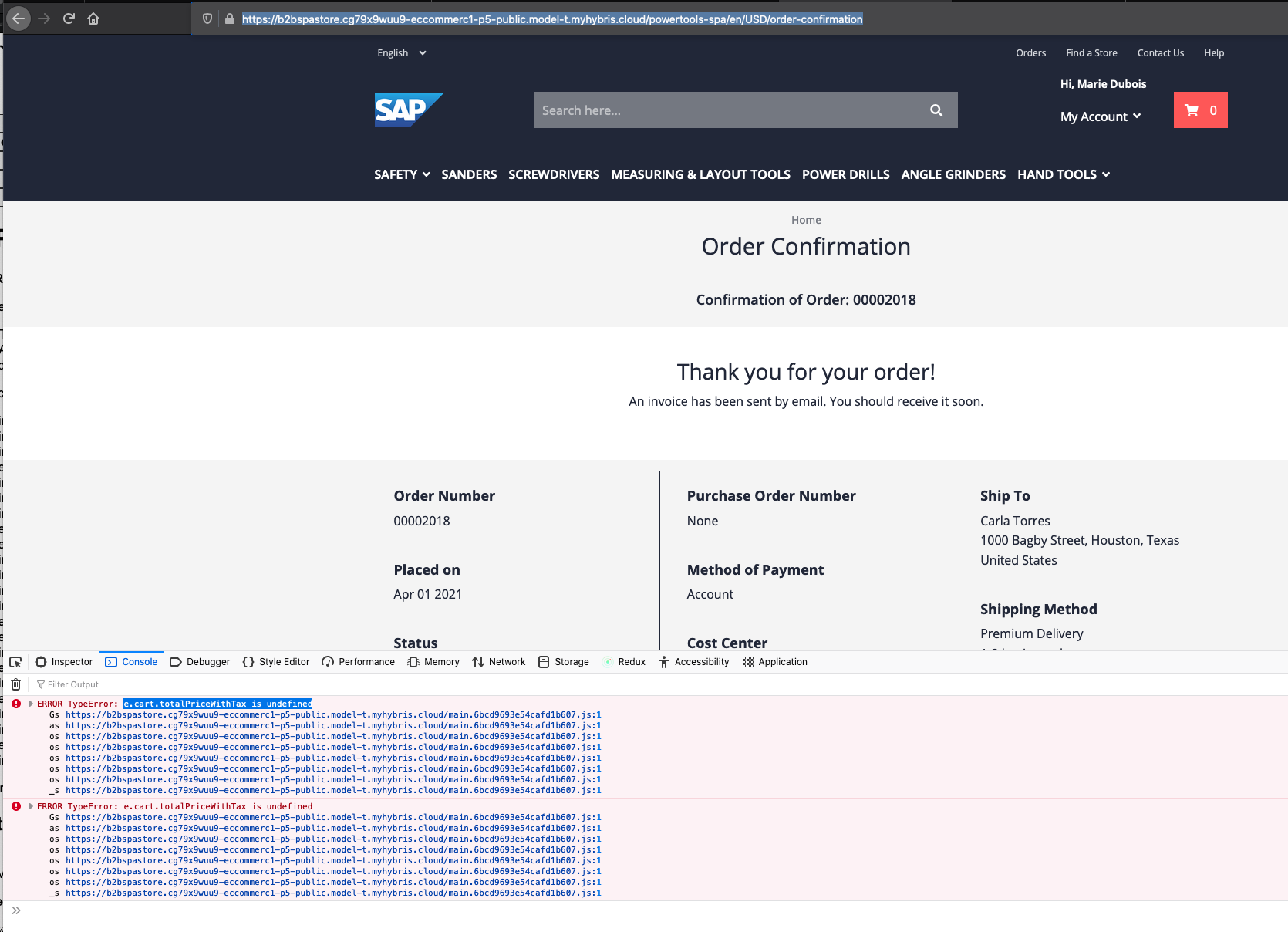Click the Contact Us link
Viewport: 1288px width, 932px height.
click(1160, 52)
